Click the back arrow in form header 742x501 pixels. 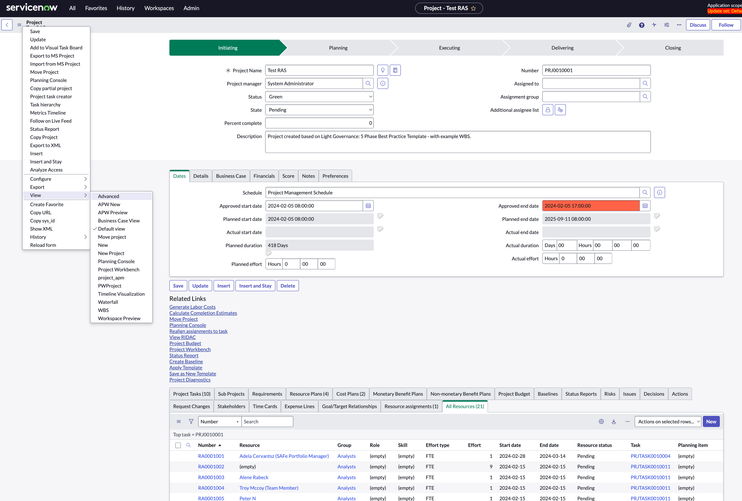click(7, 25)
